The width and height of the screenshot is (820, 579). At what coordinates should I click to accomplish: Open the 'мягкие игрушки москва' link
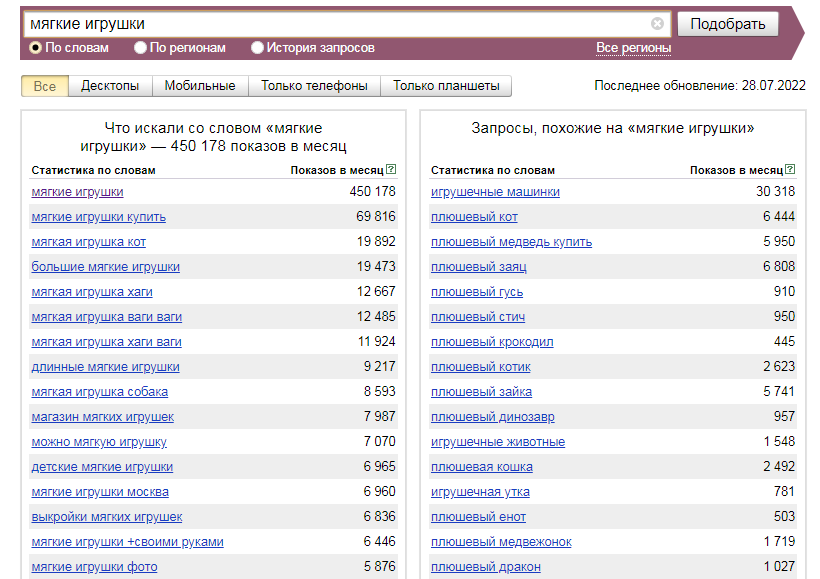[100, 492]
